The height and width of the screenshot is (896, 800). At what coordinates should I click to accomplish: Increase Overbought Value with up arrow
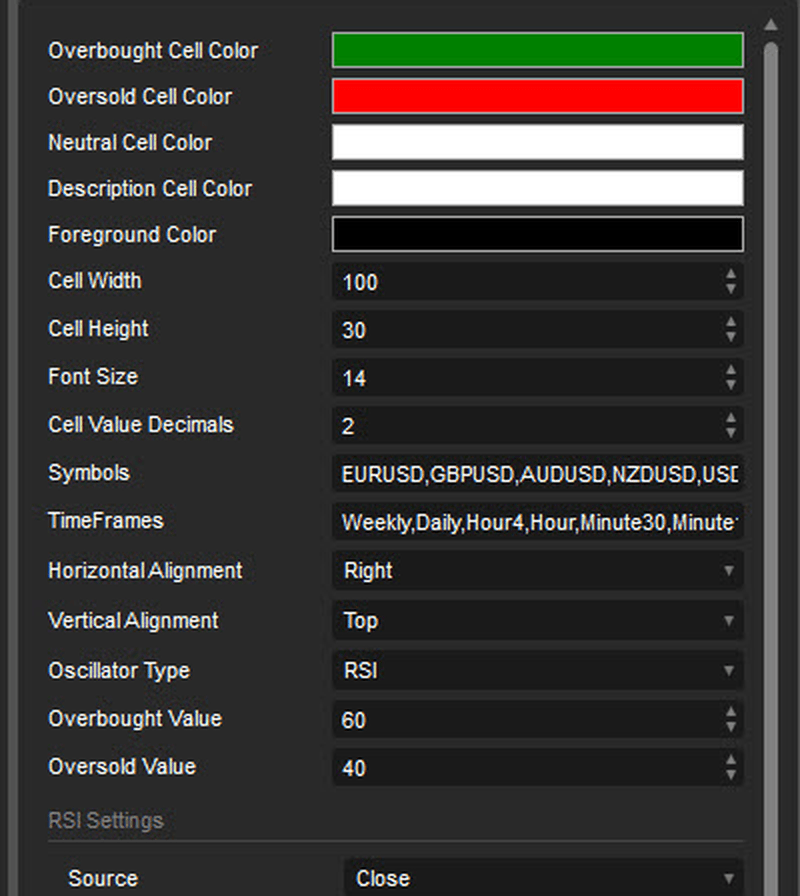click(730, 712)
